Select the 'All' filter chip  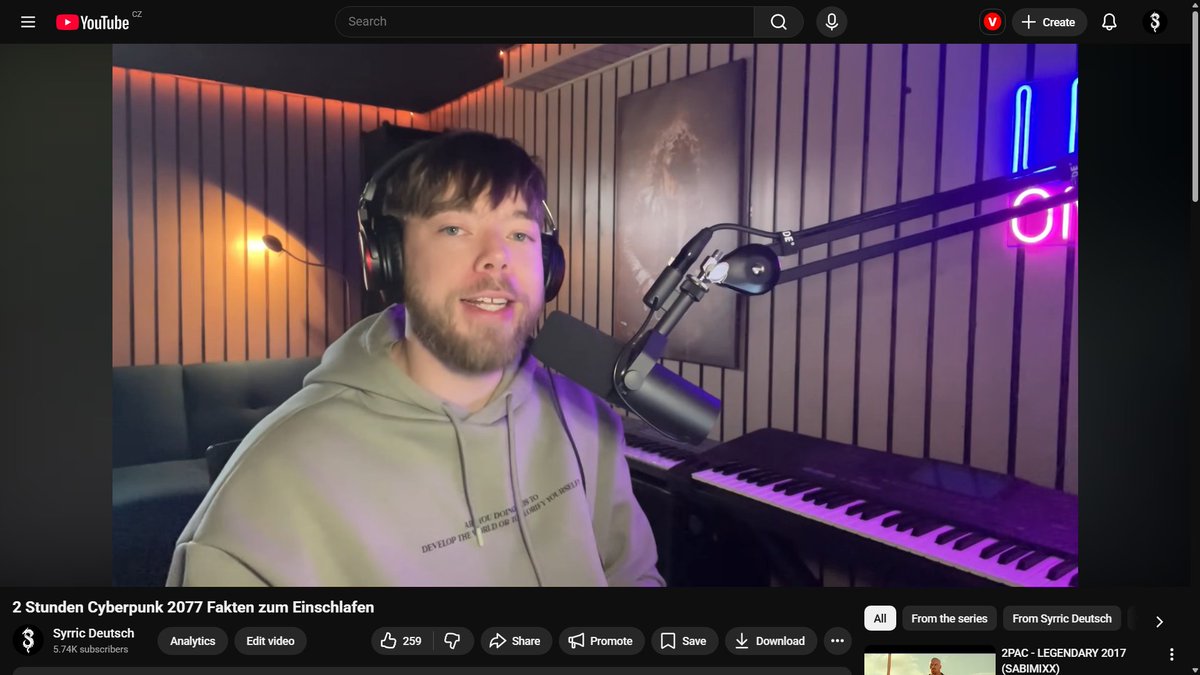coord(879,618)
